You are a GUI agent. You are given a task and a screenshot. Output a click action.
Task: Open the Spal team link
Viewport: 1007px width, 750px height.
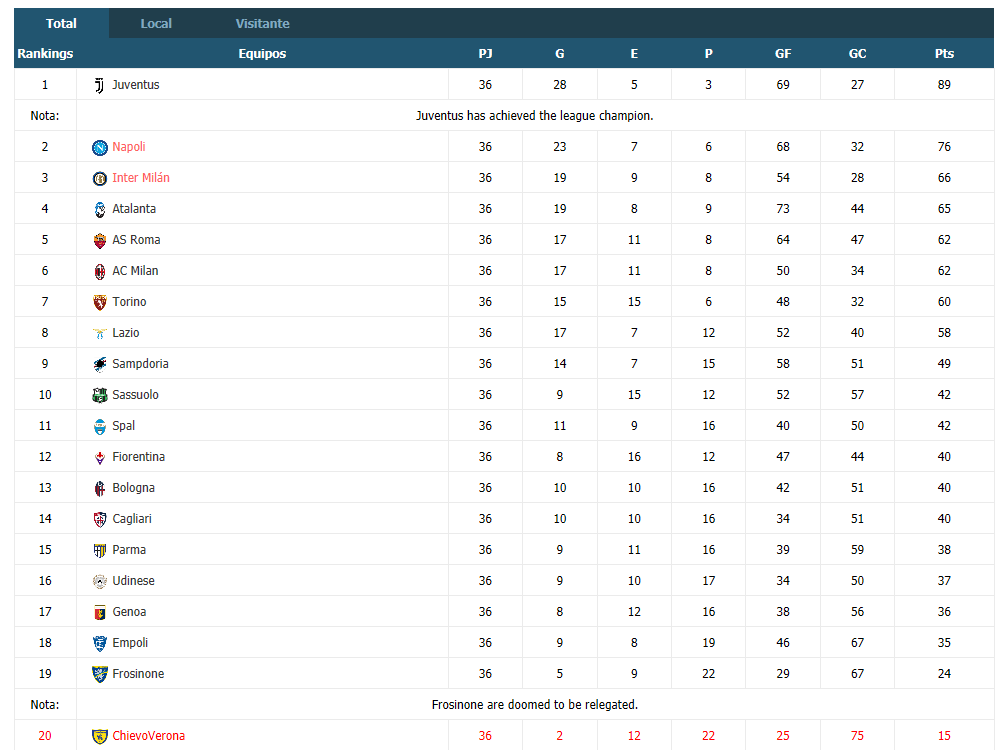[x=123, y=426]
